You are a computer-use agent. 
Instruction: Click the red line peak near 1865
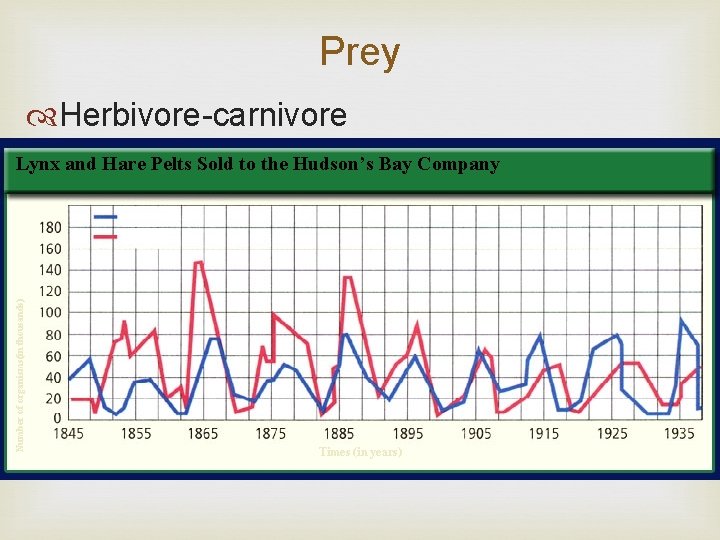[x=198, y=263]
